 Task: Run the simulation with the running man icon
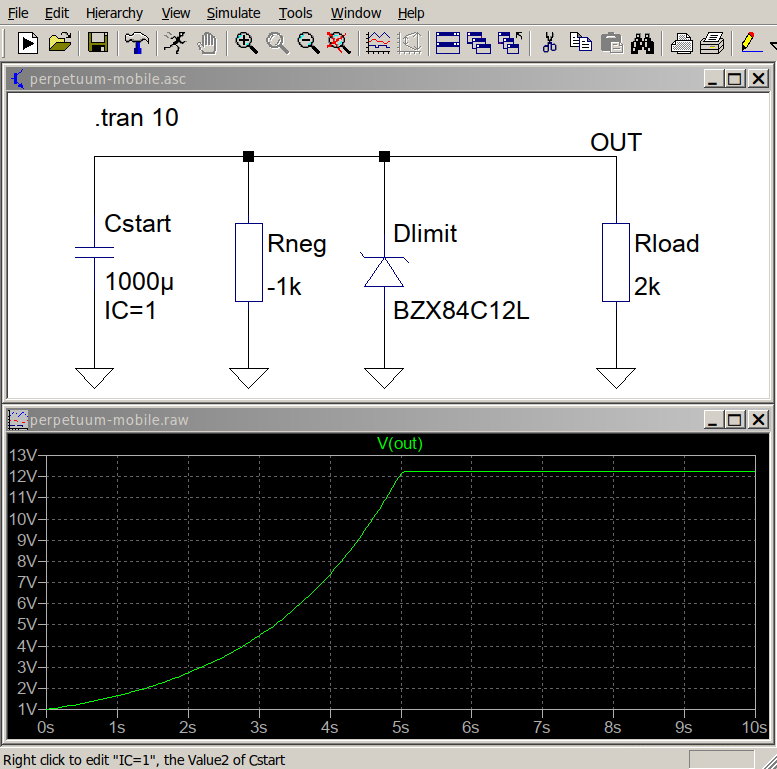click(174, 43)
